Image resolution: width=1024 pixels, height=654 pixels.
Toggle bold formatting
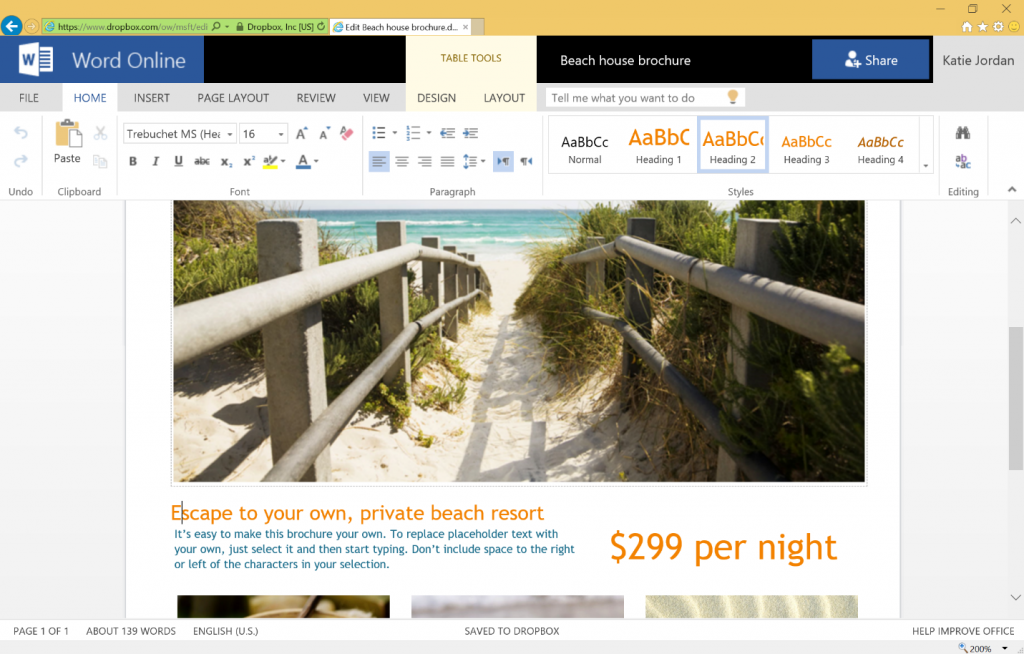[x=133, y=161]
